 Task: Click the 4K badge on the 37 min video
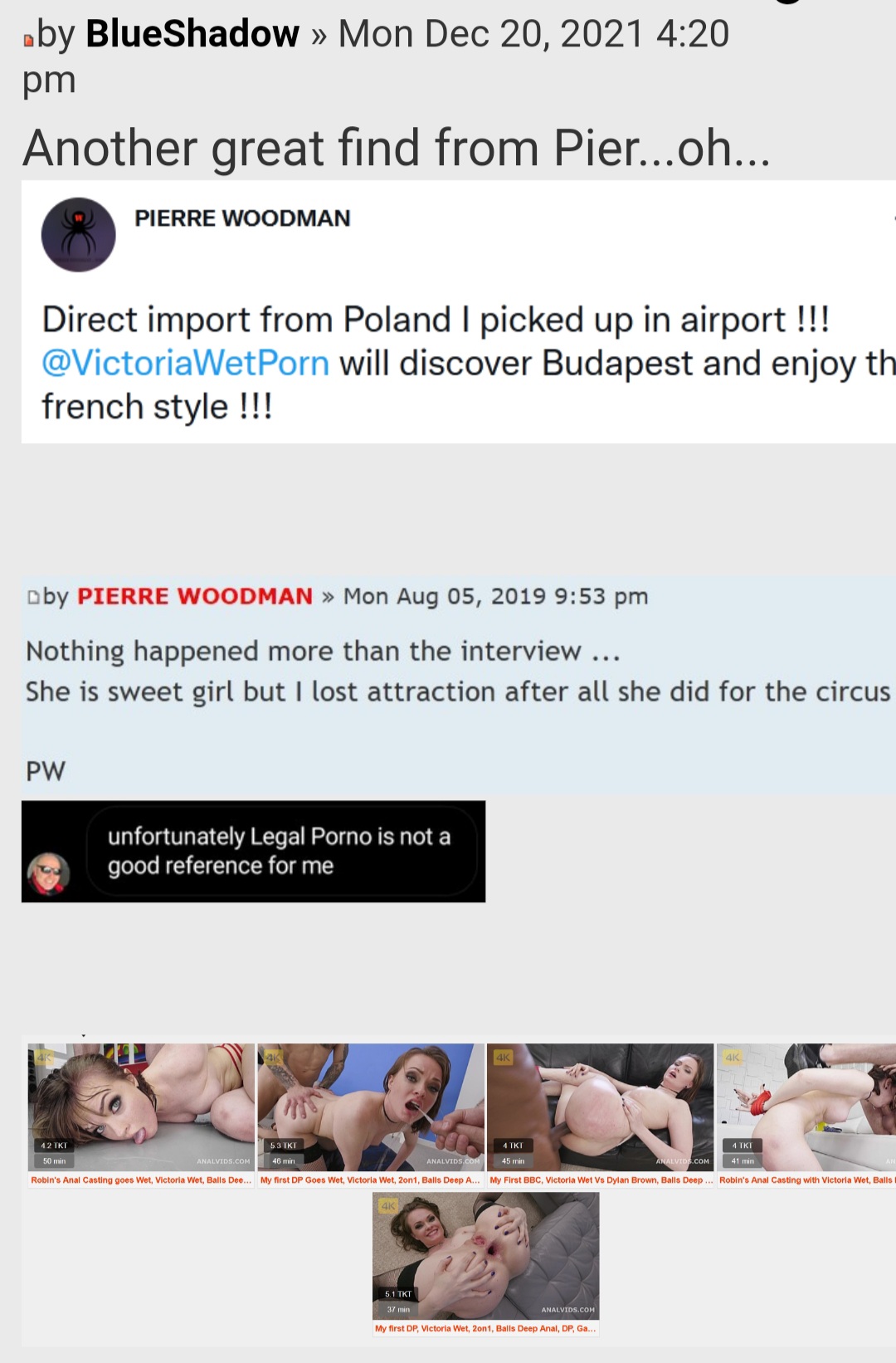coord(388,1206)
